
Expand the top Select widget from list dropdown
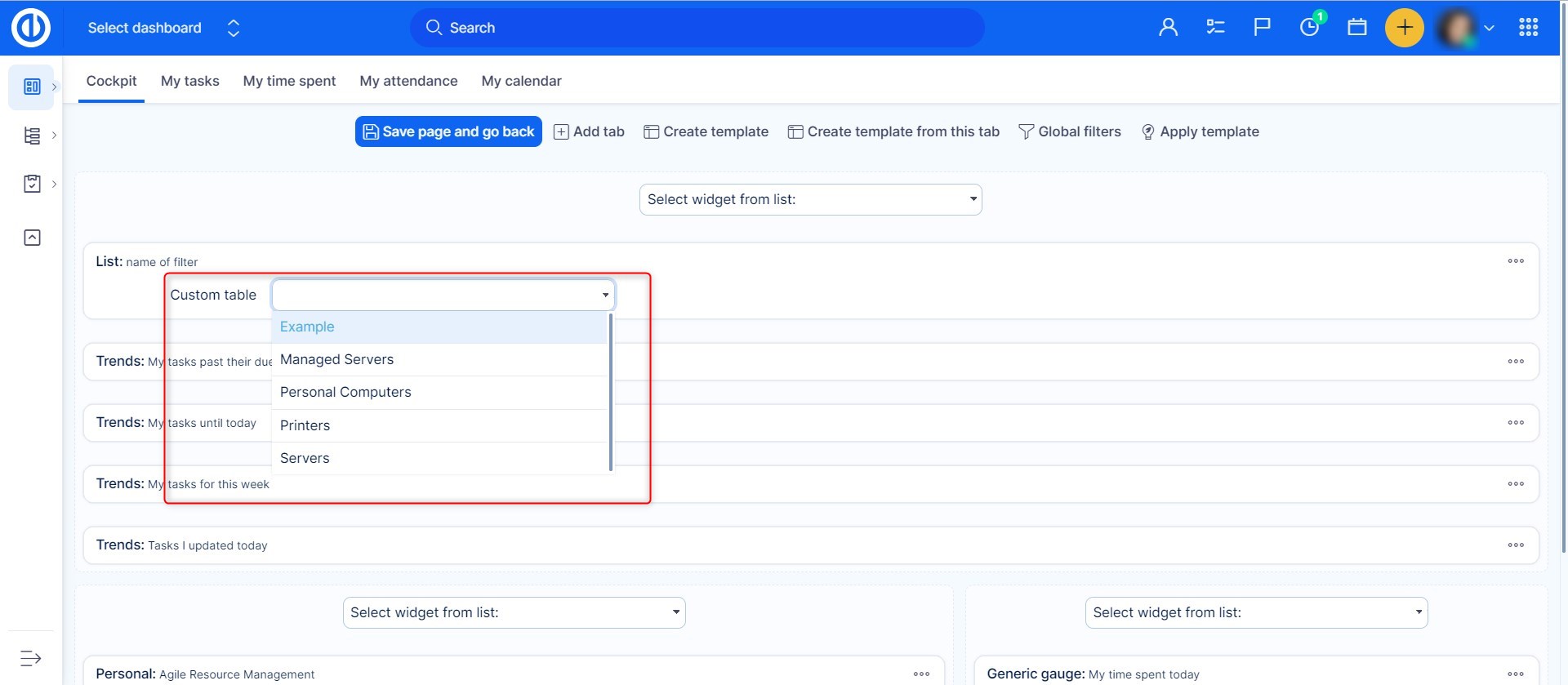coord(810,200)
